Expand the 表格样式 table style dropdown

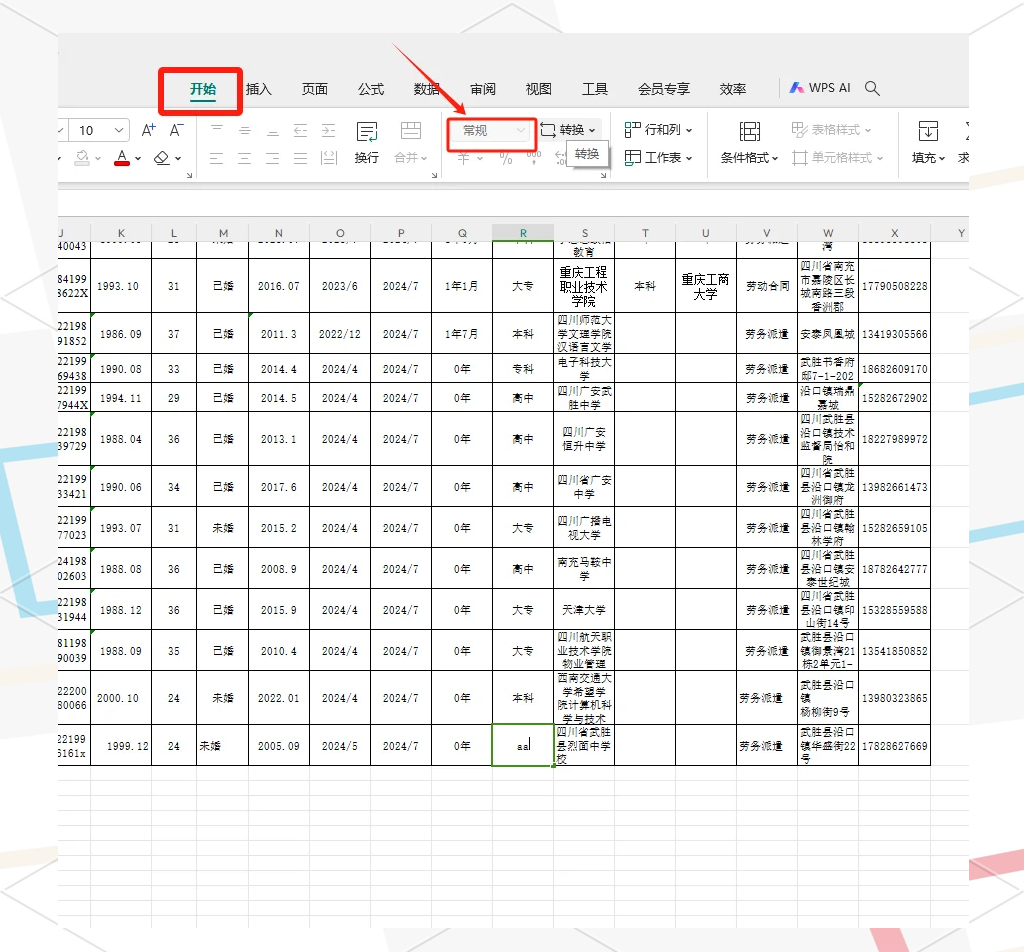pos(868,131)
